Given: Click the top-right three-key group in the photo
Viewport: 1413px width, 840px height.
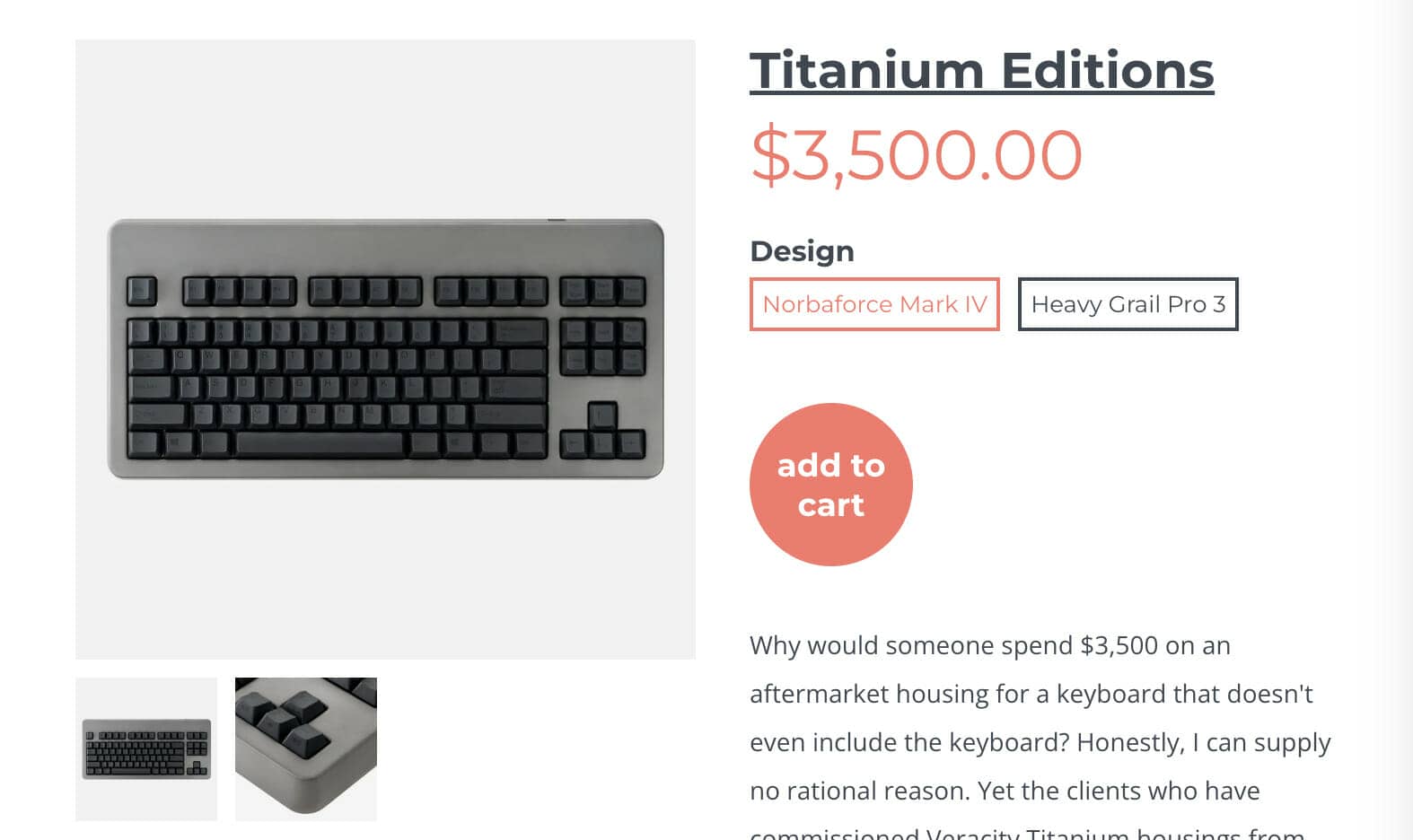Looking at the screenshot, I should (602, 290).
